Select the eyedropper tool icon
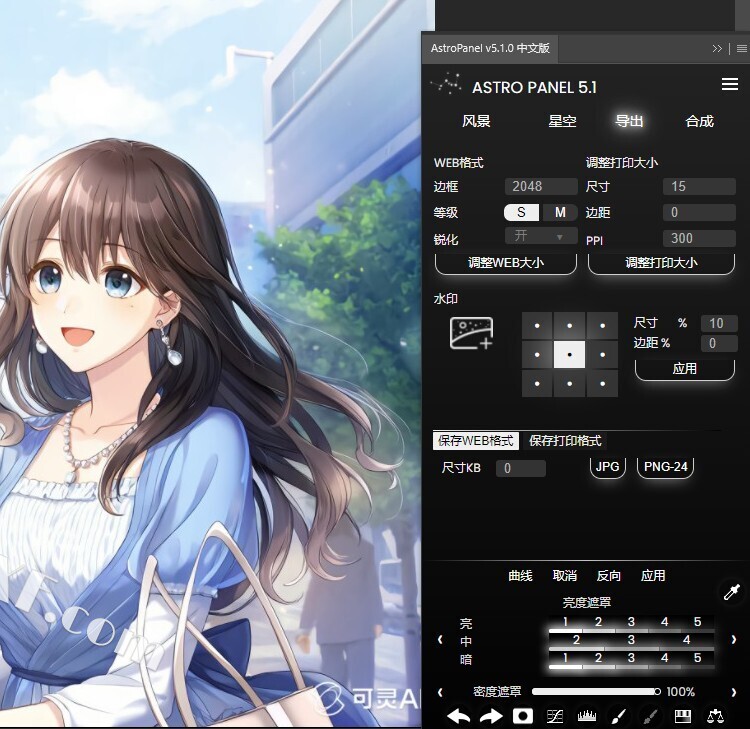 (x=731, y=593)
